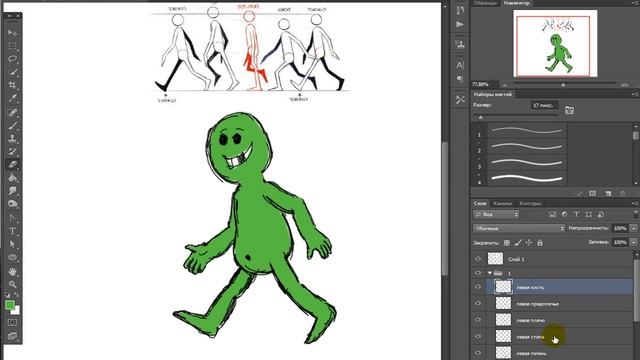Hide group 1 visibility eye
The width and height of the screenshot is (640, 360).
pyautogui.click(x=478, y=273)
